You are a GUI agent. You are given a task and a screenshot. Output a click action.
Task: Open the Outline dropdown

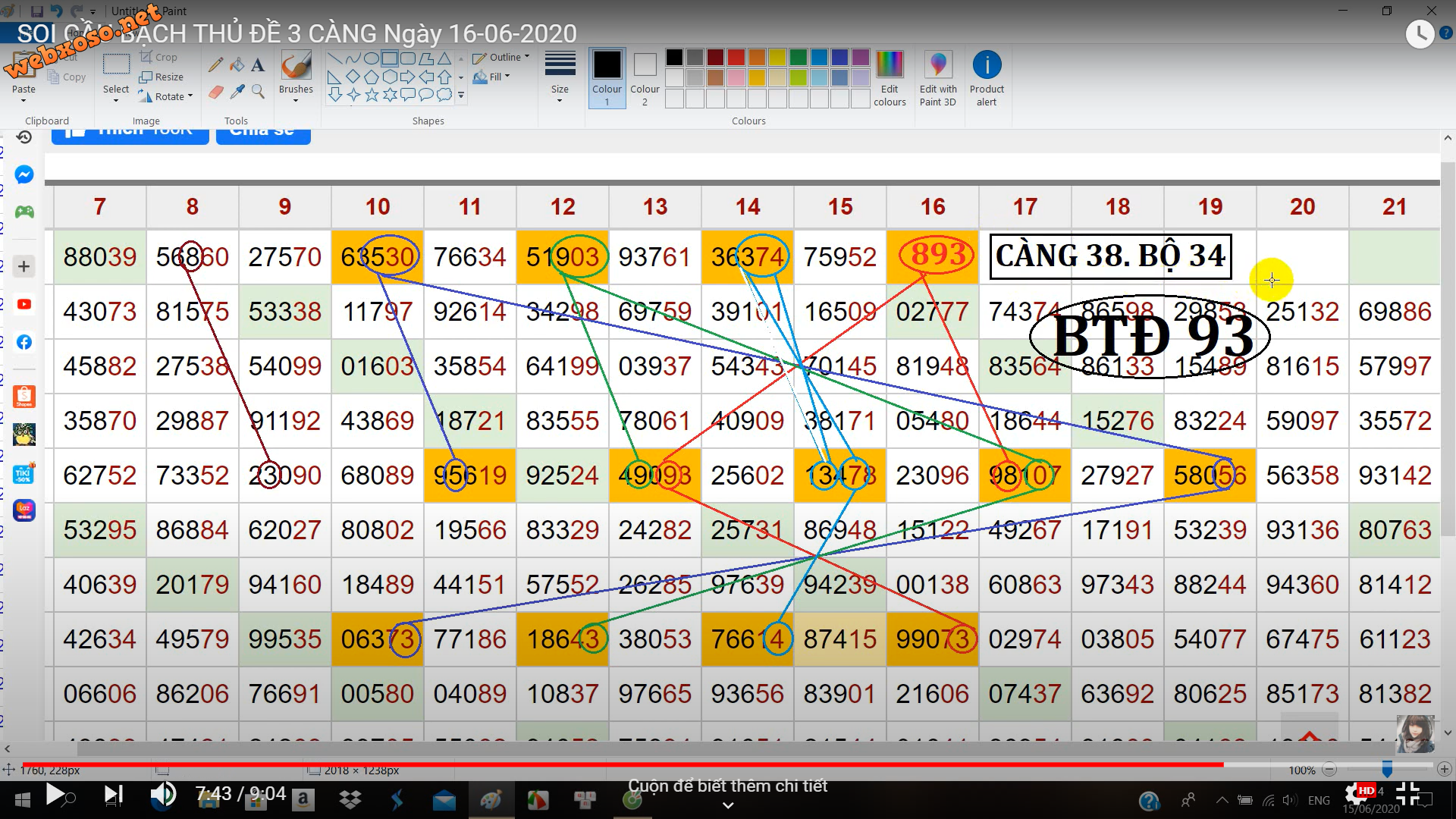click(x=500, y=57)
